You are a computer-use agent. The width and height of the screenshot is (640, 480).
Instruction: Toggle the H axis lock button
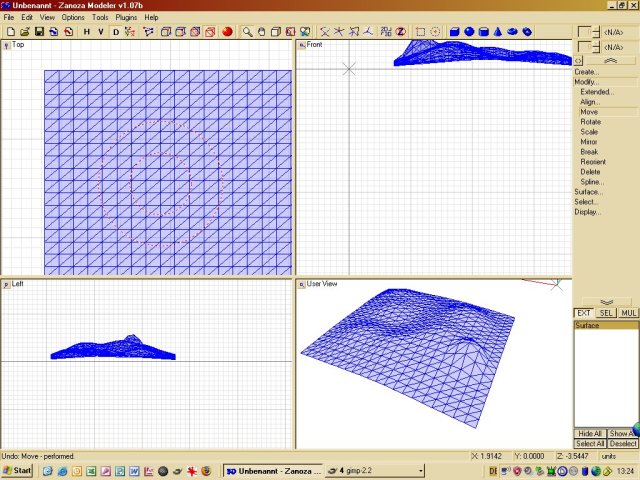[86, 31]
